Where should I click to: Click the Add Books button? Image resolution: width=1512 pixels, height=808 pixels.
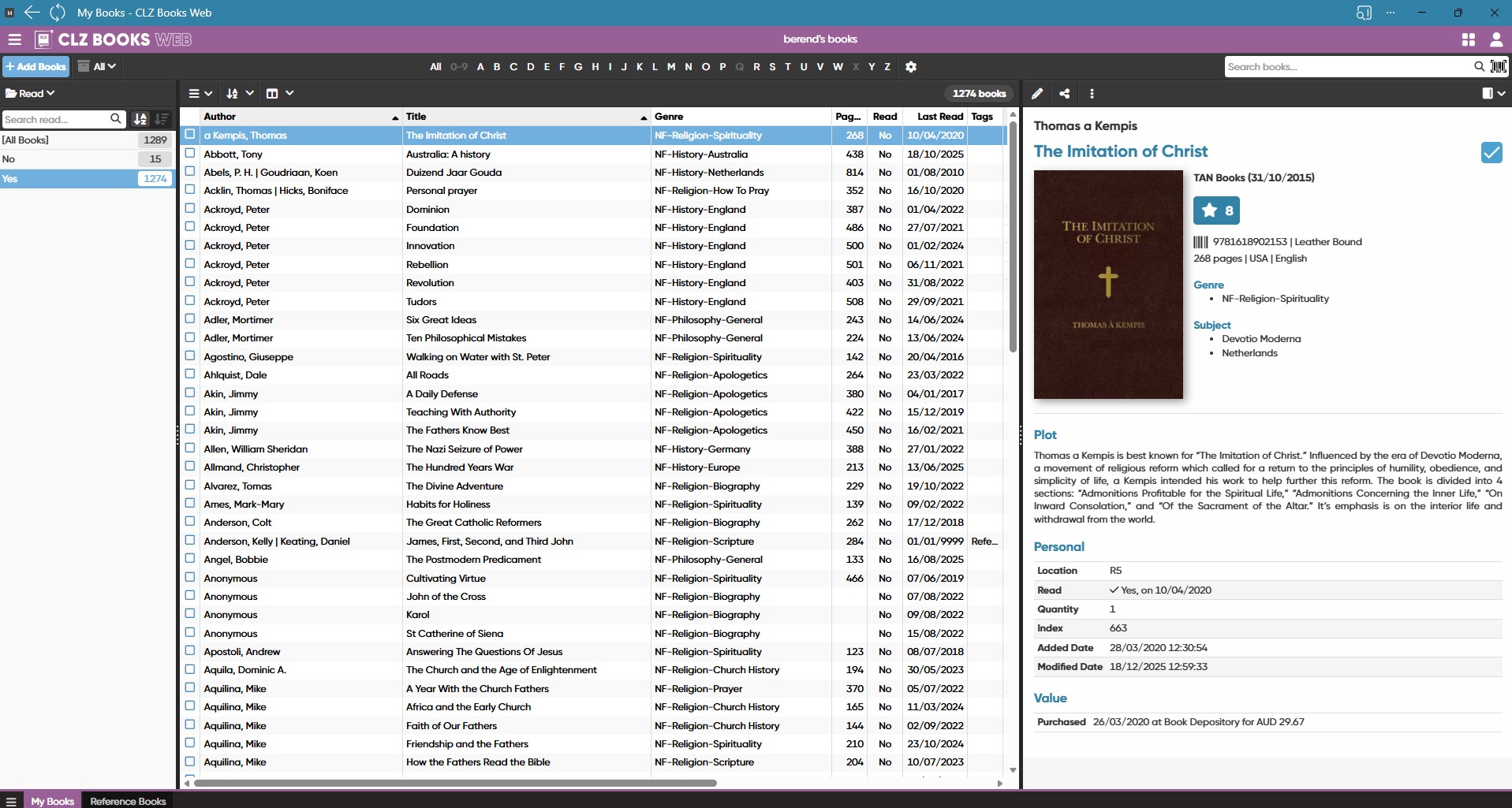(x=36, y=67)
